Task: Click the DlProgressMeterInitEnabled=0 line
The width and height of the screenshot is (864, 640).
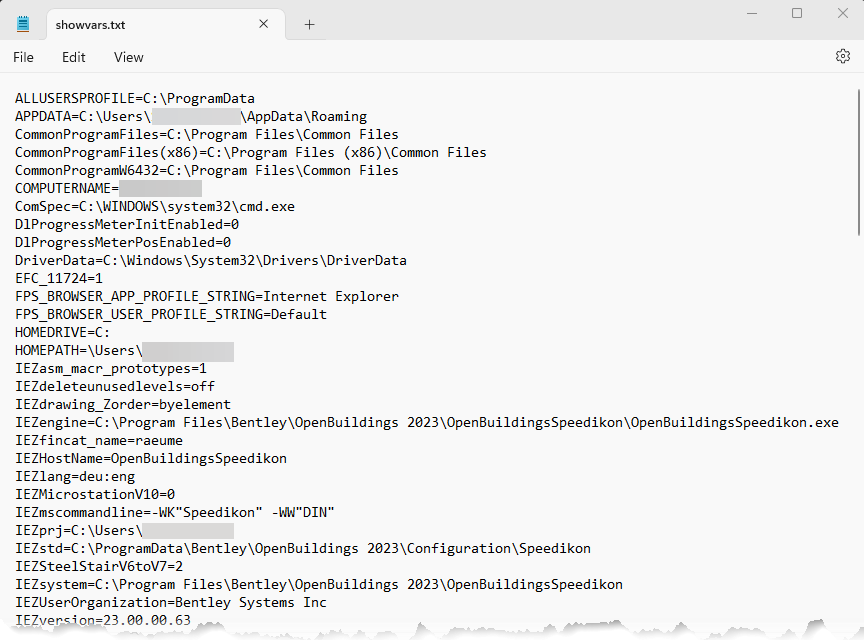Action: (x=127, y=224)
